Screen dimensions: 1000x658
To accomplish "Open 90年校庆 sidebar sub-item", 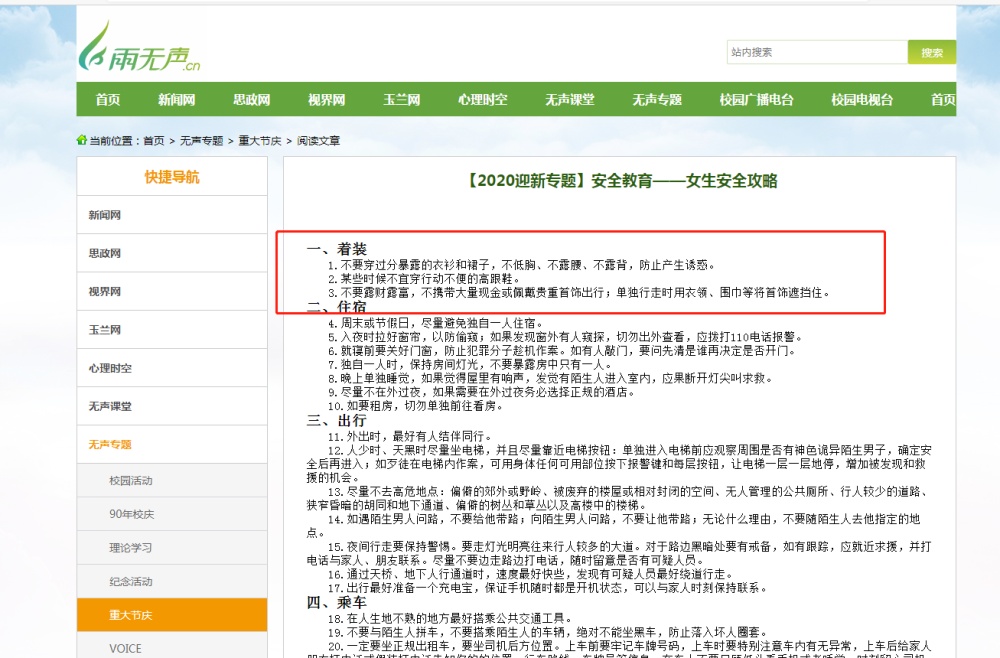I will [x=131, y=514].
